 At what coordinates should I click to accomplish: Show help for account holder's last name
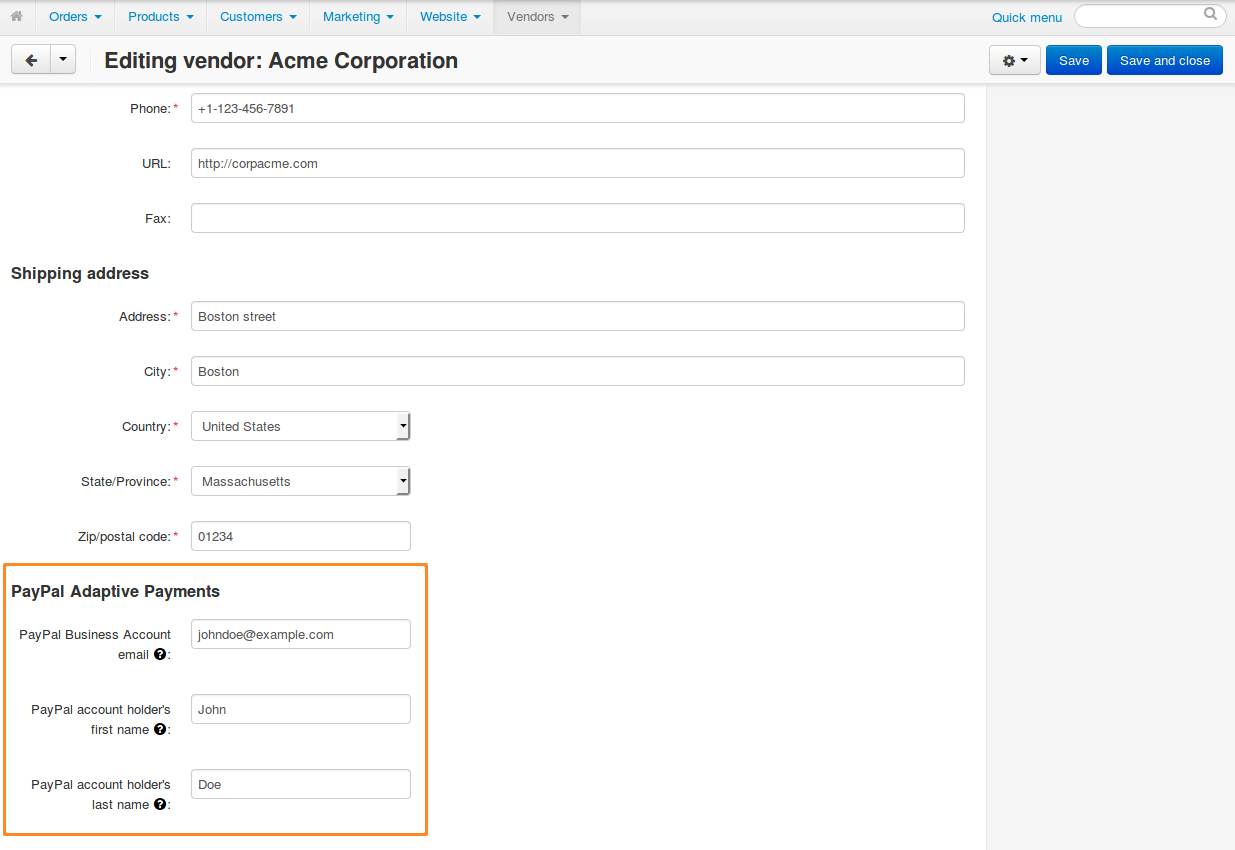160,805
